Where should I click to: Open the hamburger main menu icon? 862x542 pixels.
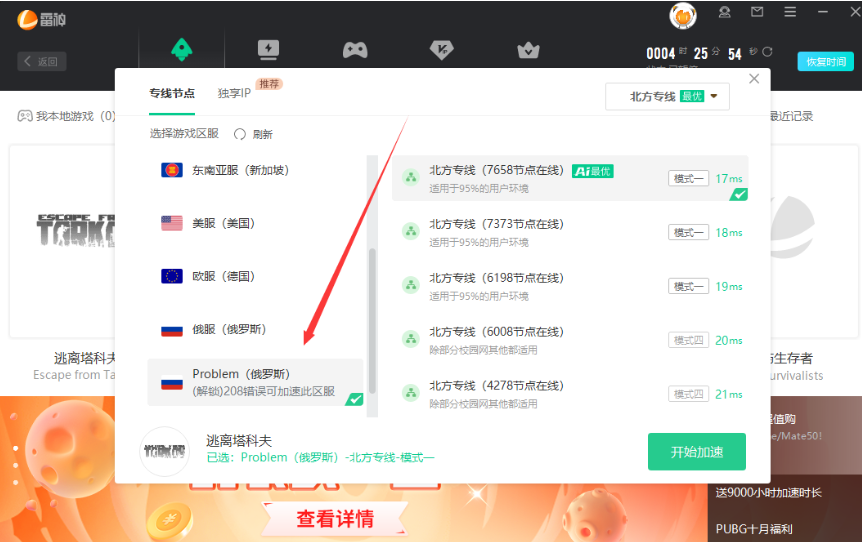click(790, 12)
